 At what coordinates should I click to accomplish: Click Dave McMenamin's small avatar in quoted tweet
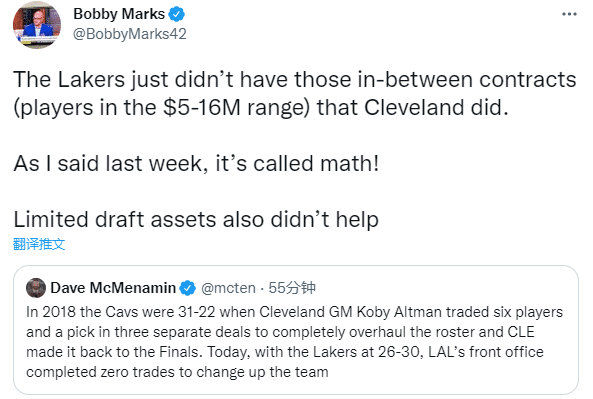(x=36, y=288)
